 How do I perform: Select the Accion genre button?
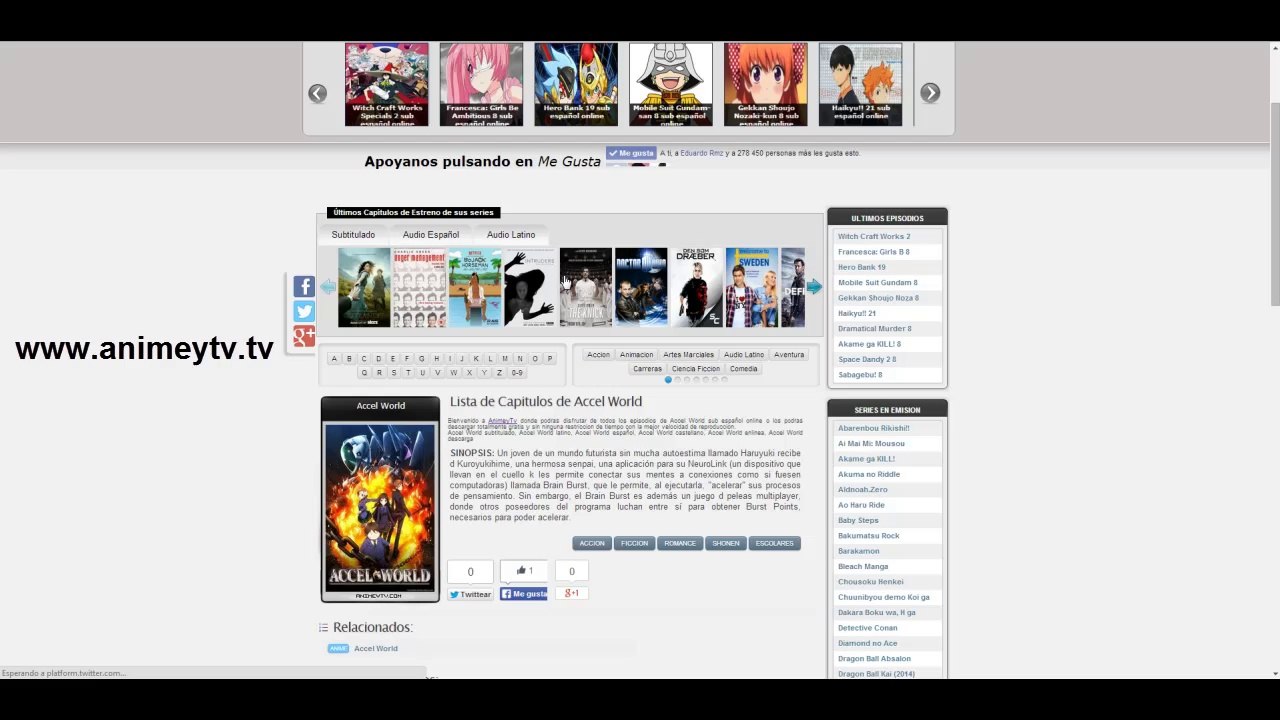tap(598, 354)
